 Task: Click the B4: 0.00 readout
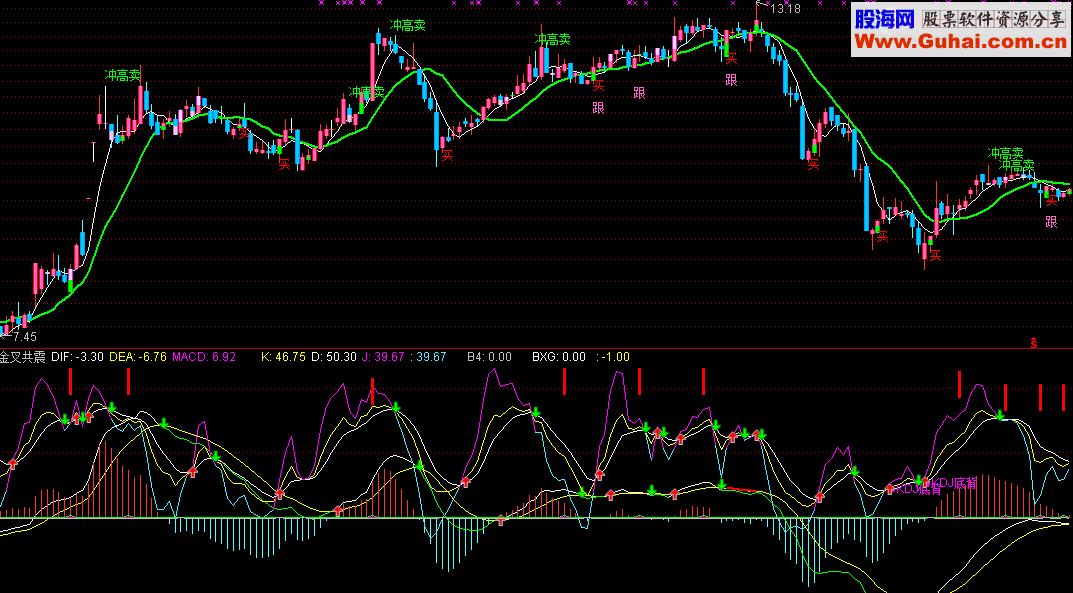coord(489,357)
